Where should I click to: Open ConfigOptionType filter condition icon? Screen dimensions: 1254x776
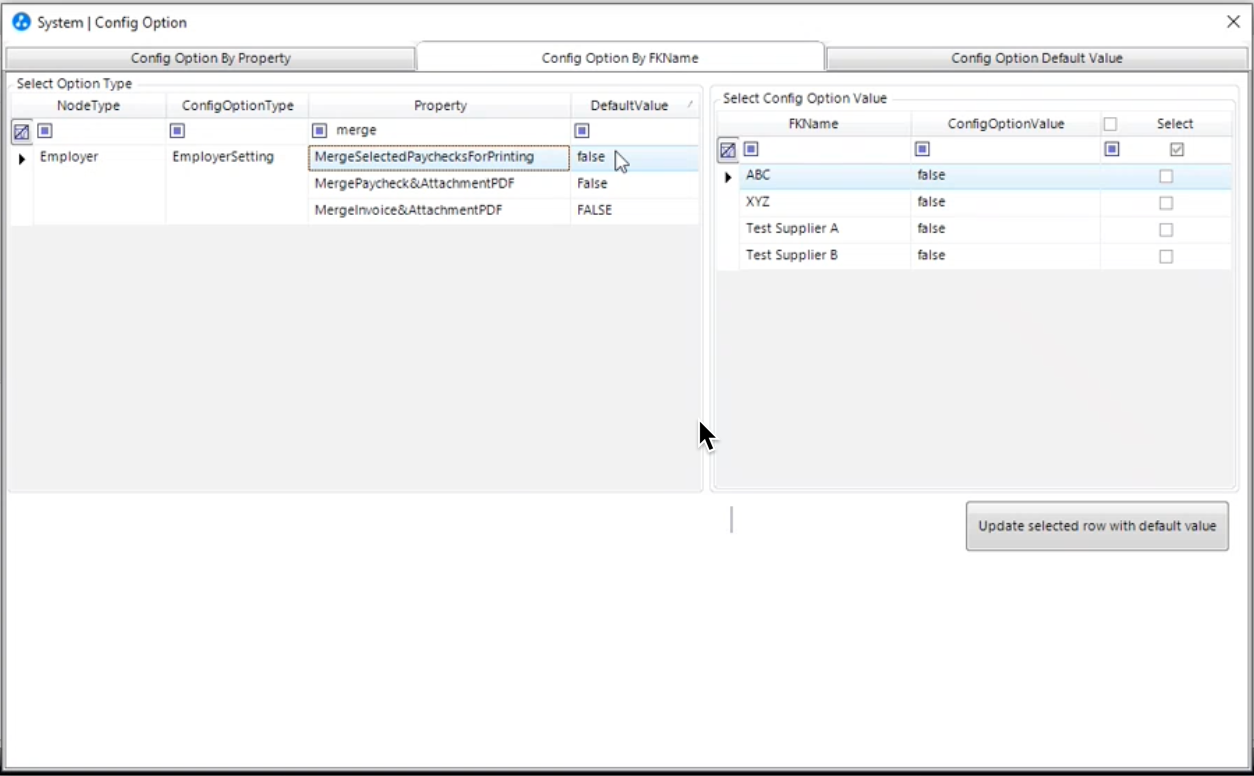coord(177,130)
